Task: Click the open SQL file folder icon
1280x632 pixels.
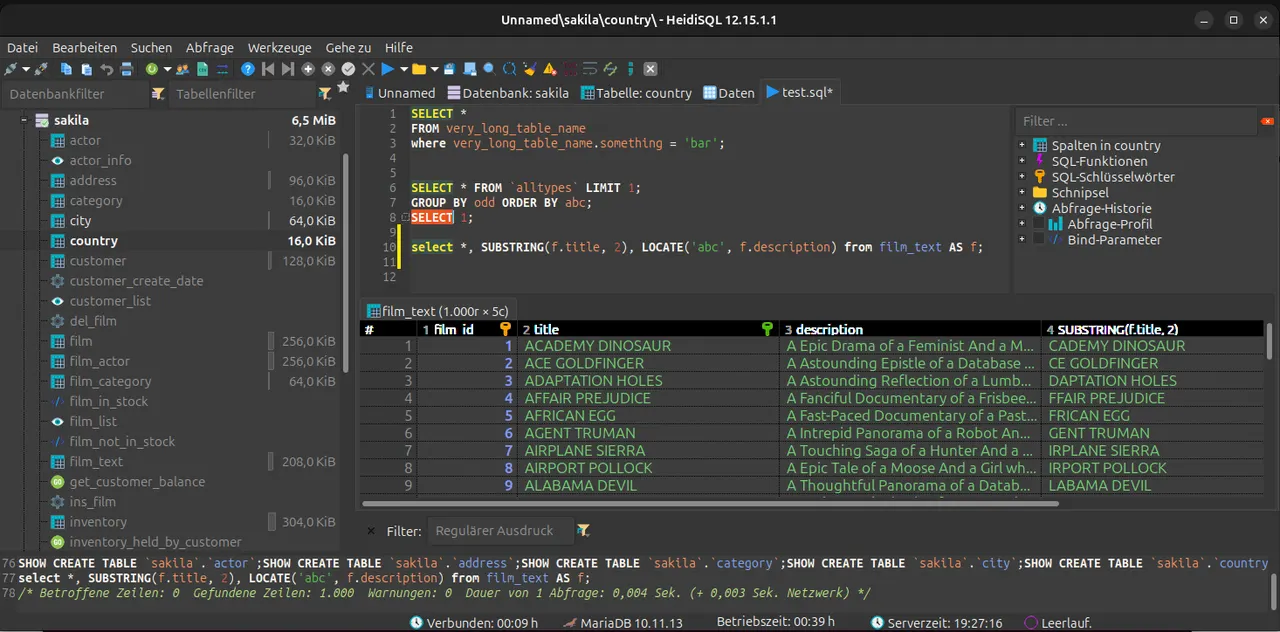Action: point(419,69)
